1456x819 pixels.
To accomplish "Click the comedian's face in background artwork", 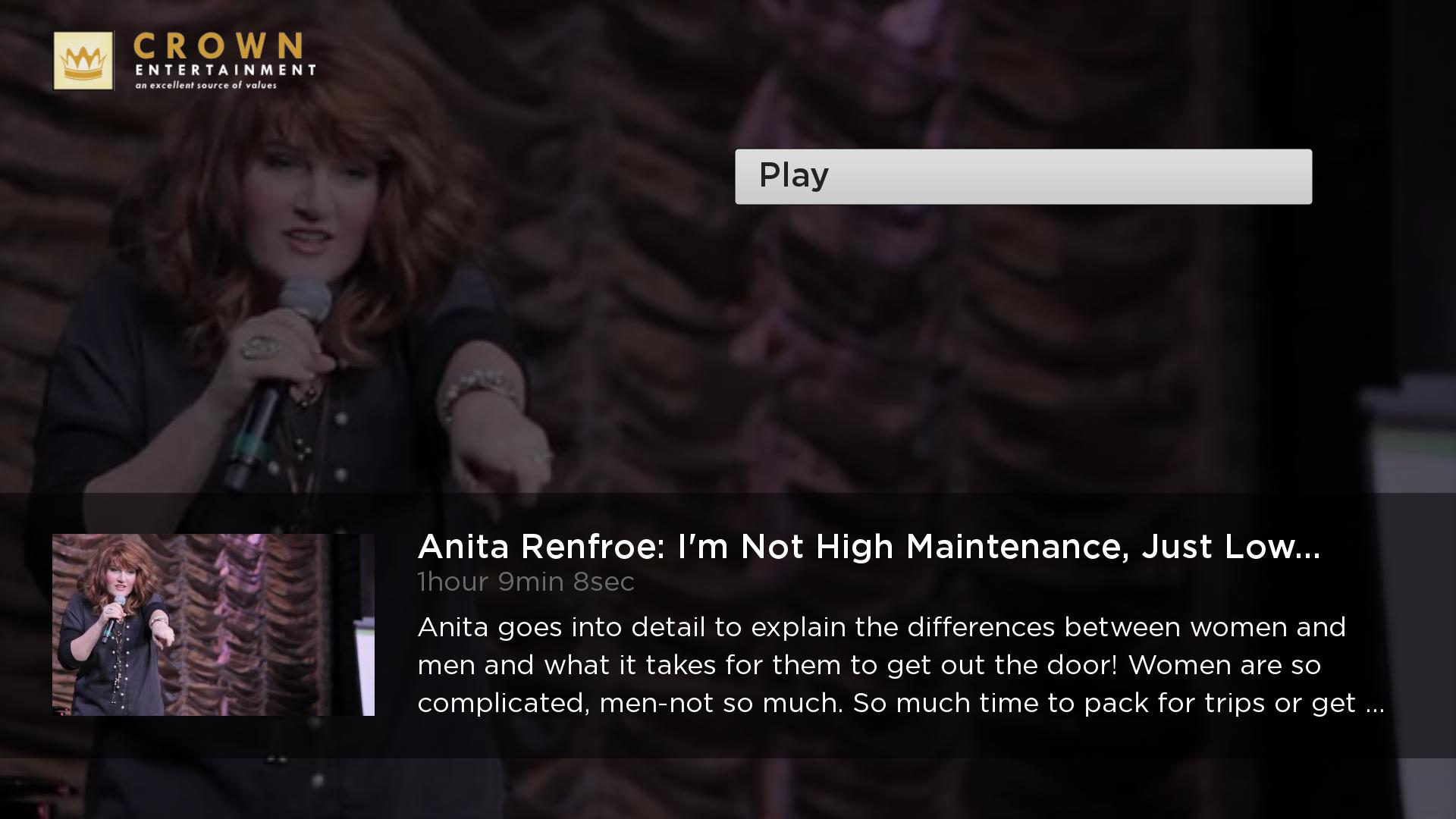I will point(303,205).
